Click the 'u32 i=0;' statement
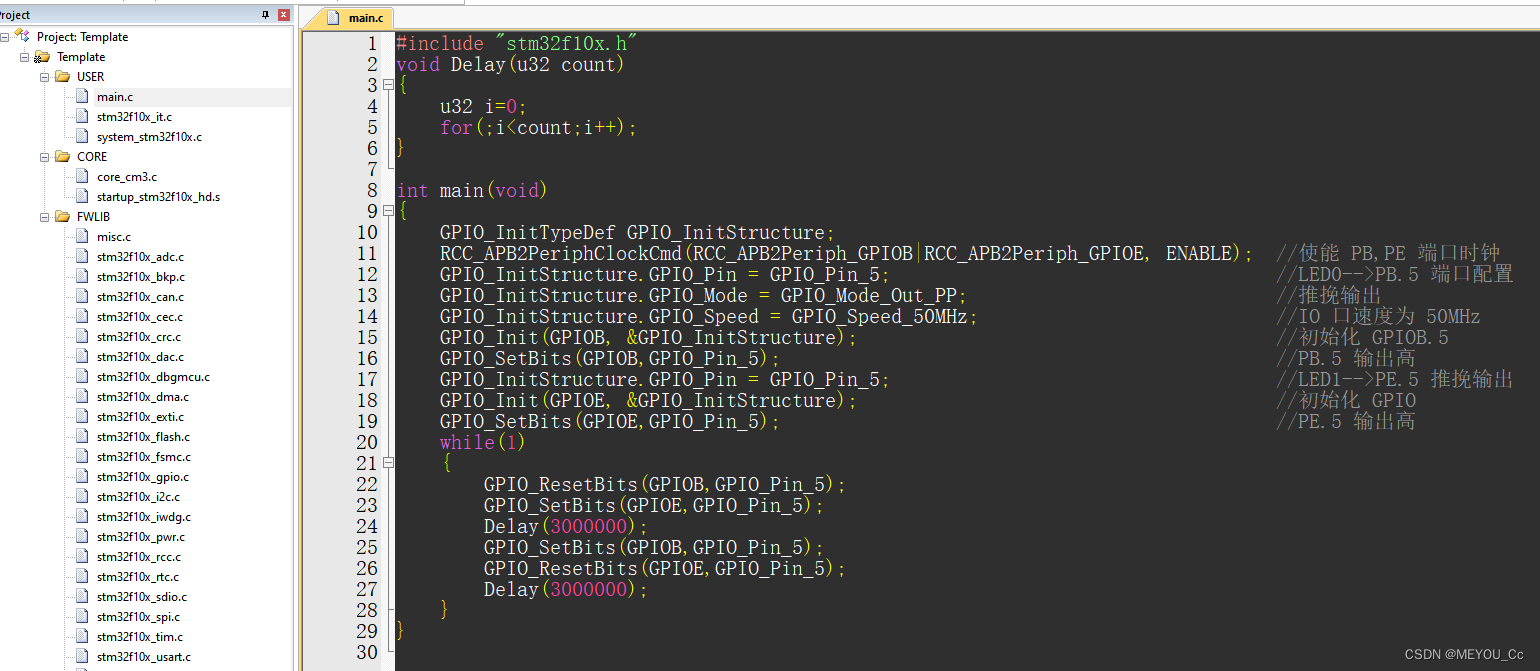This screenshot has height=671, width=1540. click(483, 106)
